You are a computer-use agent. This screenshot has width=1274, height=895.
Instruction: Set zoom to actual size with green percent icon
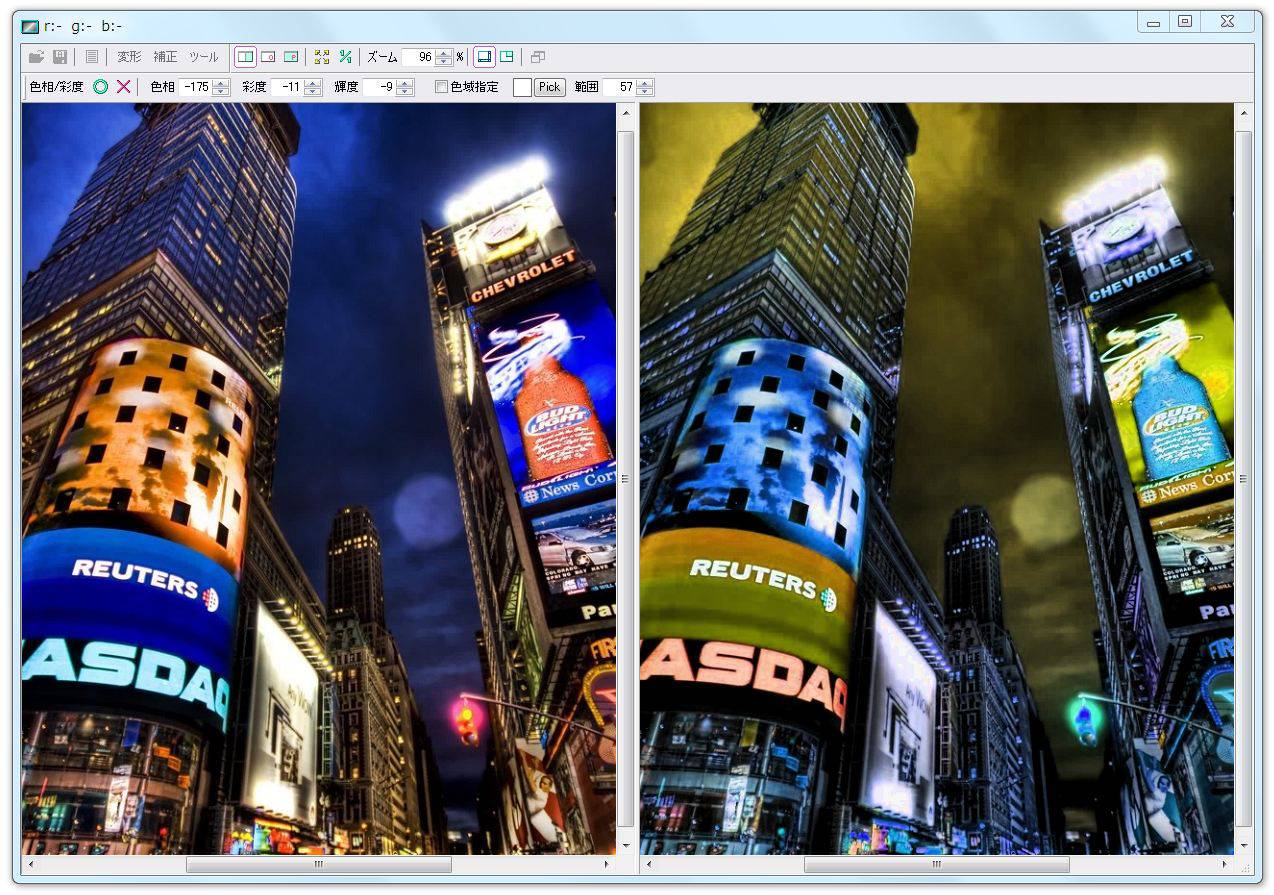[345, 57]
